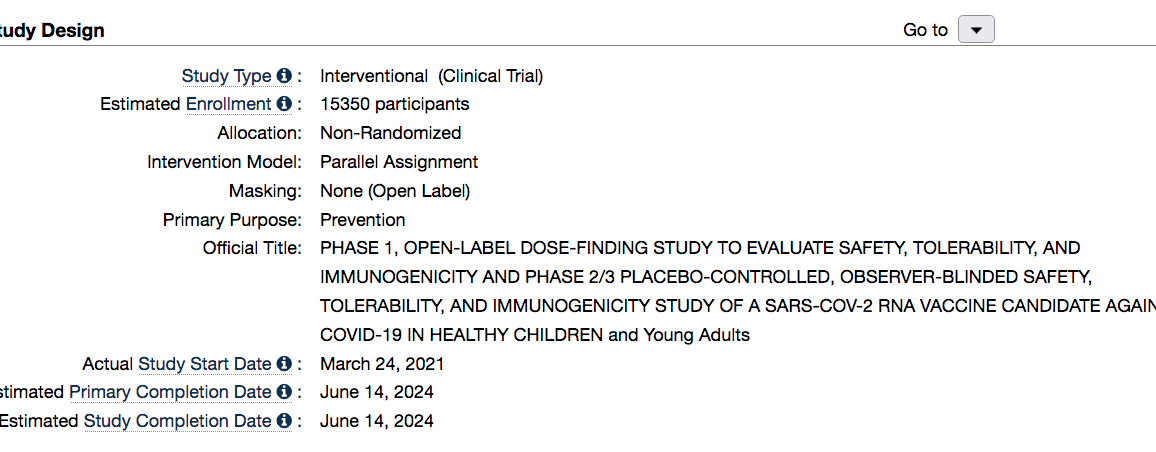The width and height of the screenshot is (1156, 452).
Task: Open the Primary Completion Date link
Action: pos(170,392)
